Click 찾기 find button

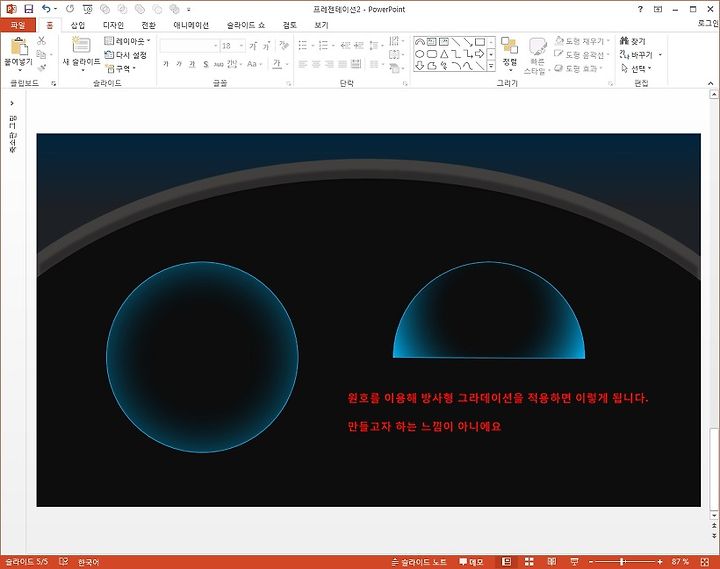tap(633, 41)
